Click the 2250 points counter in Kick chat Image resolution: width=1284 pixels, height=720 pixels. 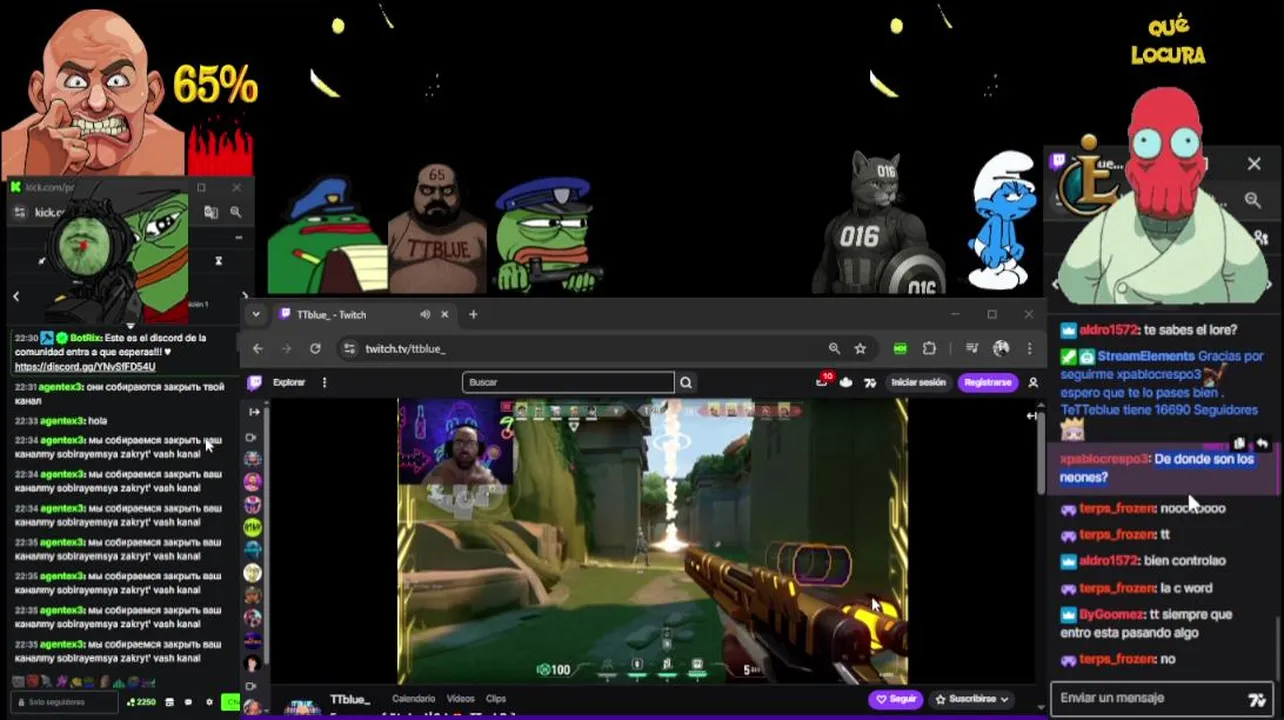(x=141, y=702)
